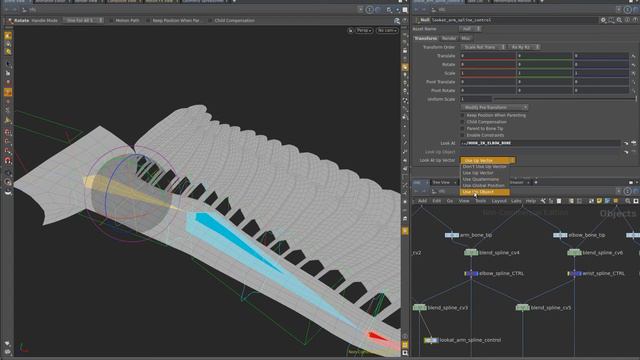Click the yellow sticky note icon in network toolbar
Image resolution: width=640 pixels, height=360 pixels.
[x=599, y=201]
